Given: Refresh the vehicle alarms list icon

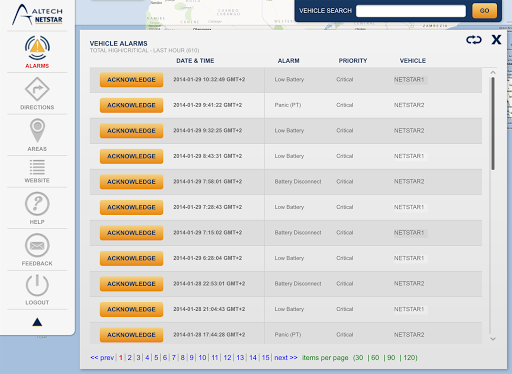Looking at the screenshot, I should (474, 40).
